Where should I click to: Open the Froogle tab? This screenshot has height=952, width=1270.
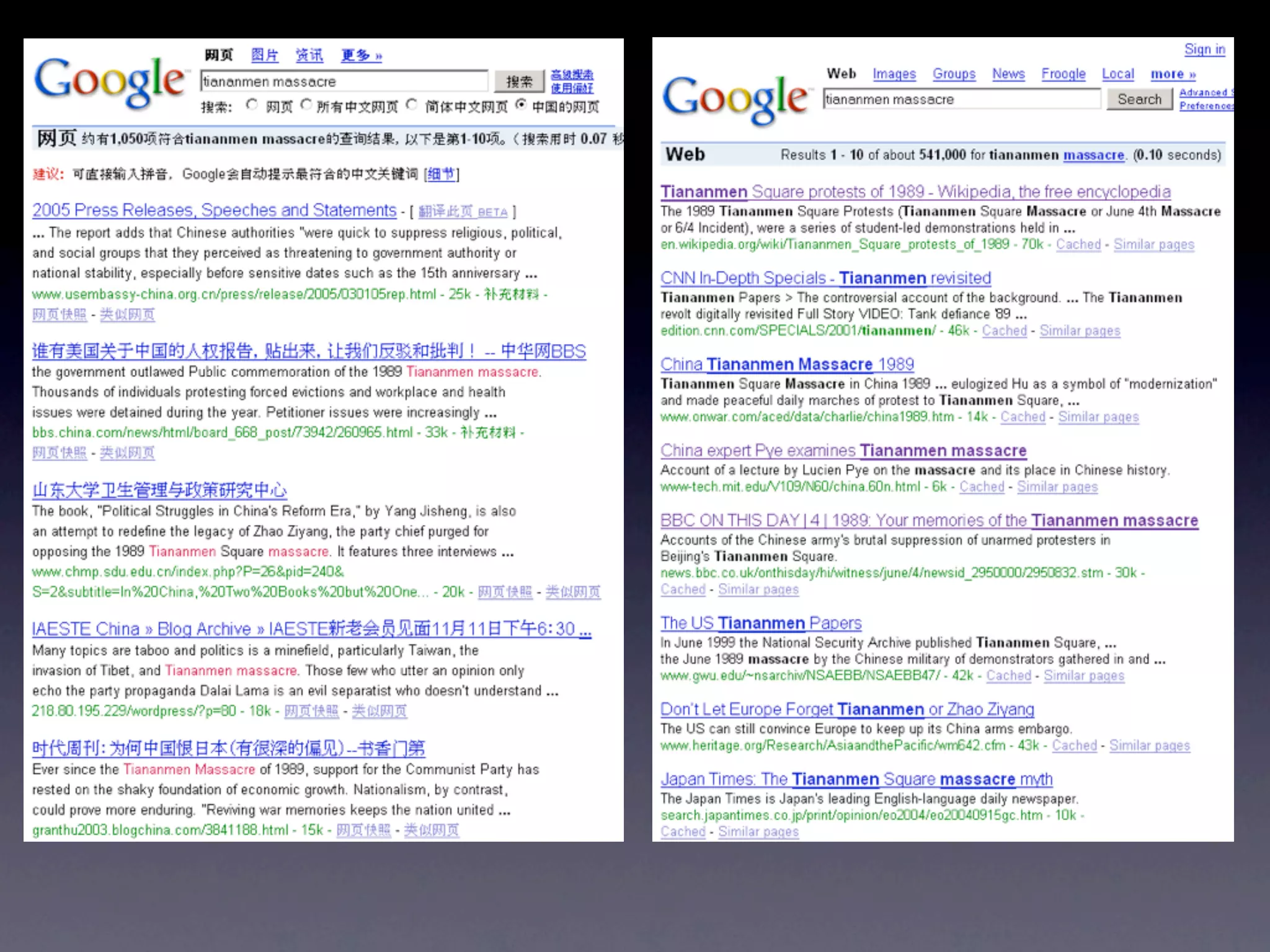1063,74
